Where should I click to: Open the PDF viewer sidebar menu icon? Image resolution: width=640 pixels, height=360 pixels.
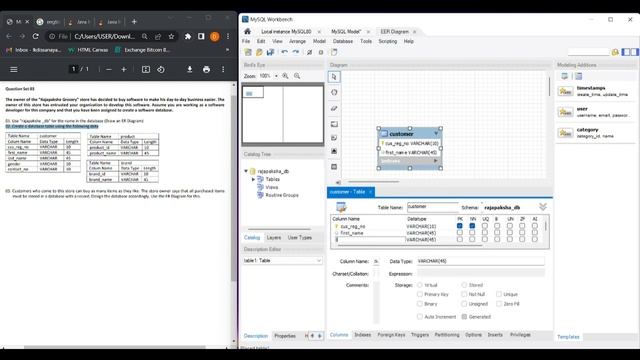point(13,69)
